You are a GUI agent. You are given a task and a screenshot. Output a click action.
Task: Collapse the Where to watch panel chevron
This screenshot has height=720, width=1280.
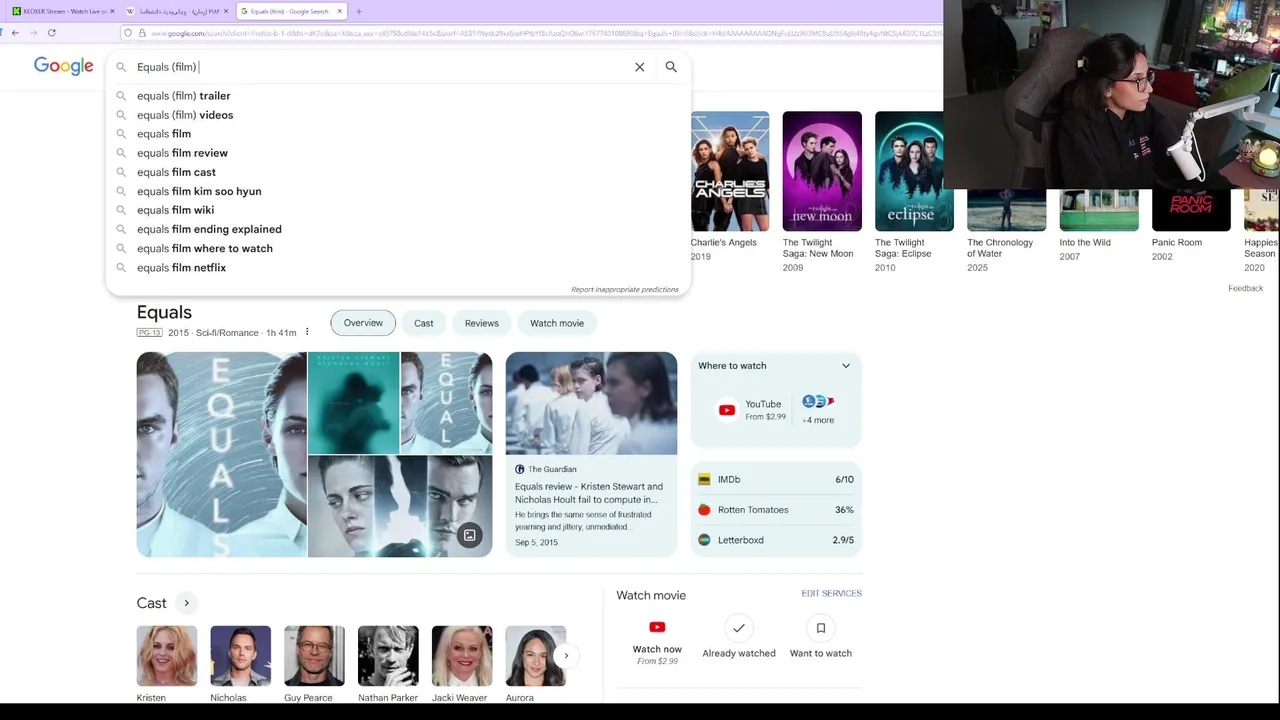click(846, 366)
